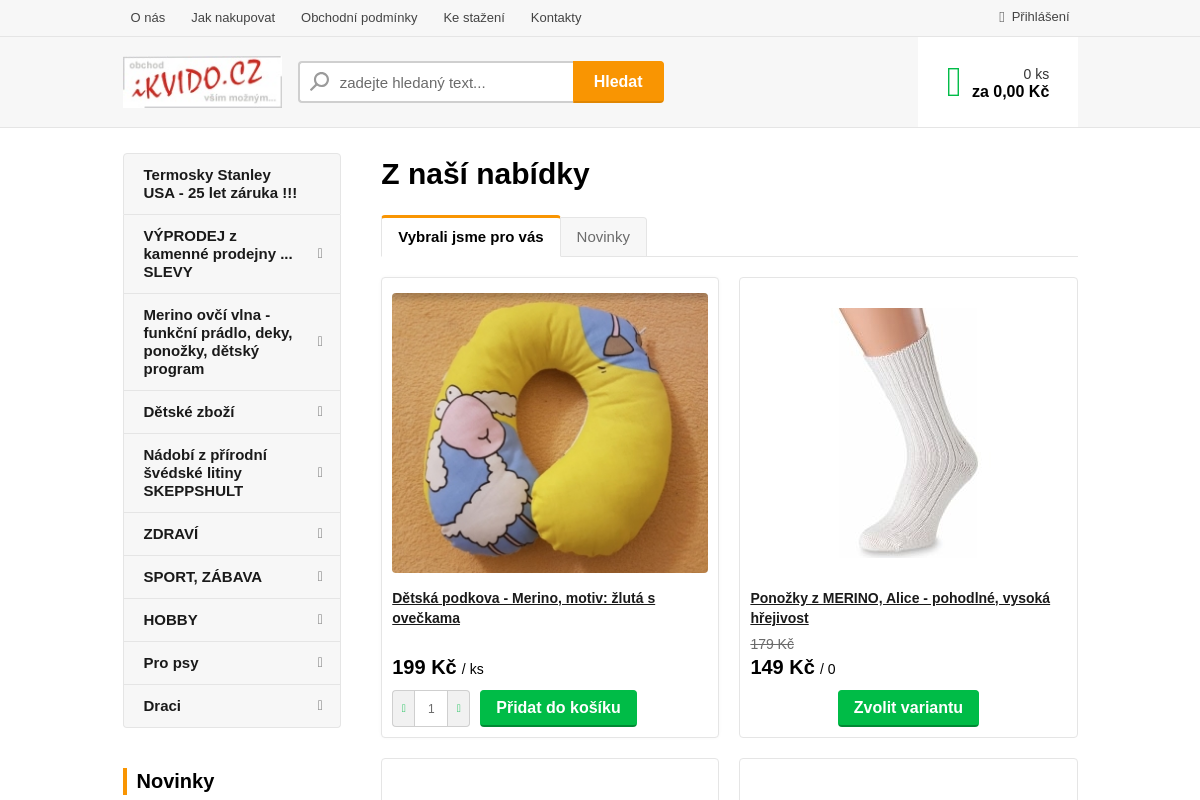
Task: Click the chevron next to Pro psy
Action: [x=319, y=662]
